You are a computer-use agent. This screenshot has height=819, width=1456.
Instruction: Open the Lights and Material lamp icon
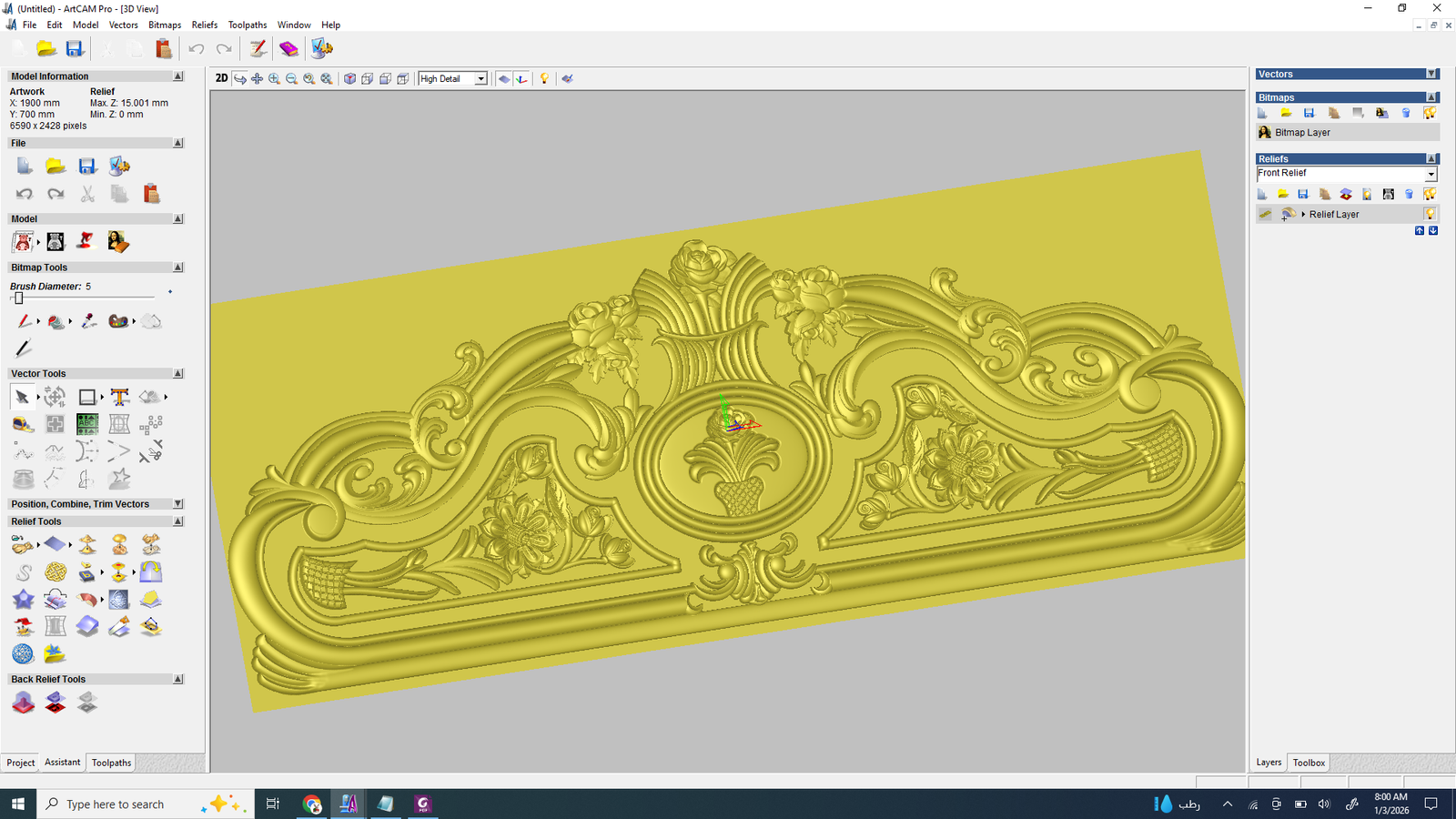click(544, 79)
